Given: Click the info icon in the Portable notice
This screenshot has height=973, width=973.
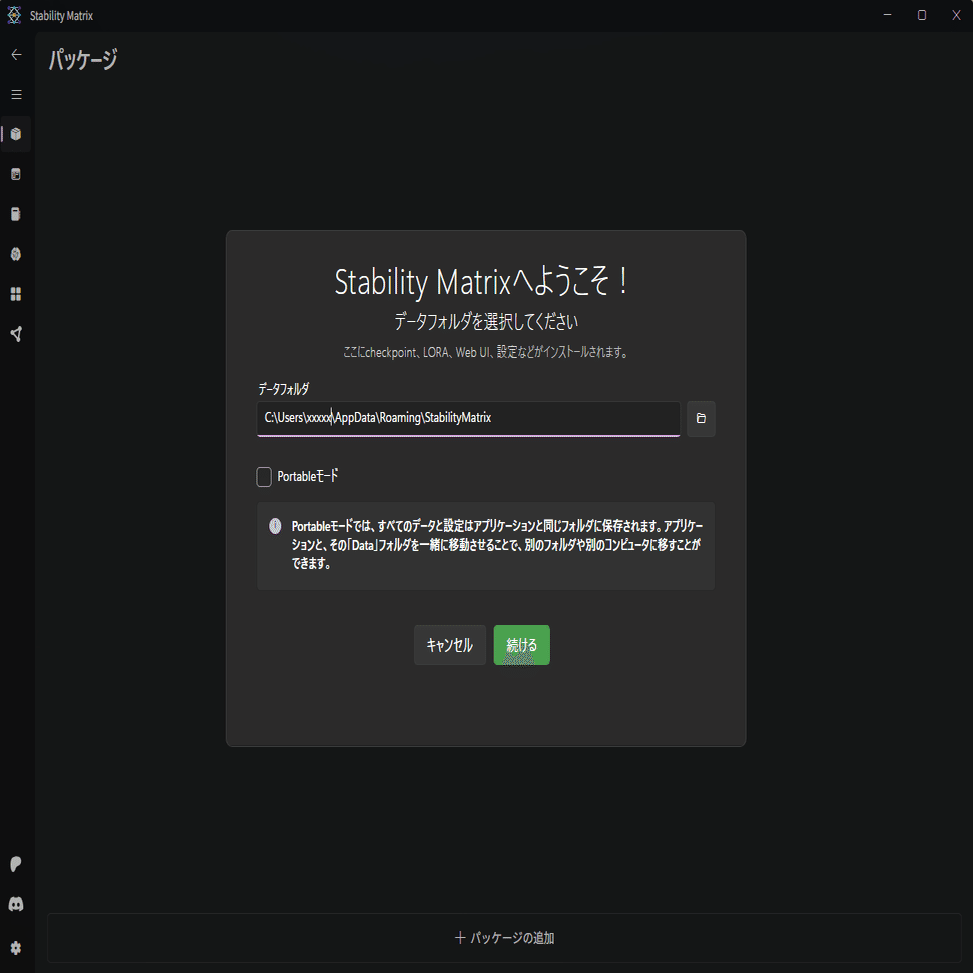Looking at the screenshot, I should pyautogui.click(x=276, y=526).
